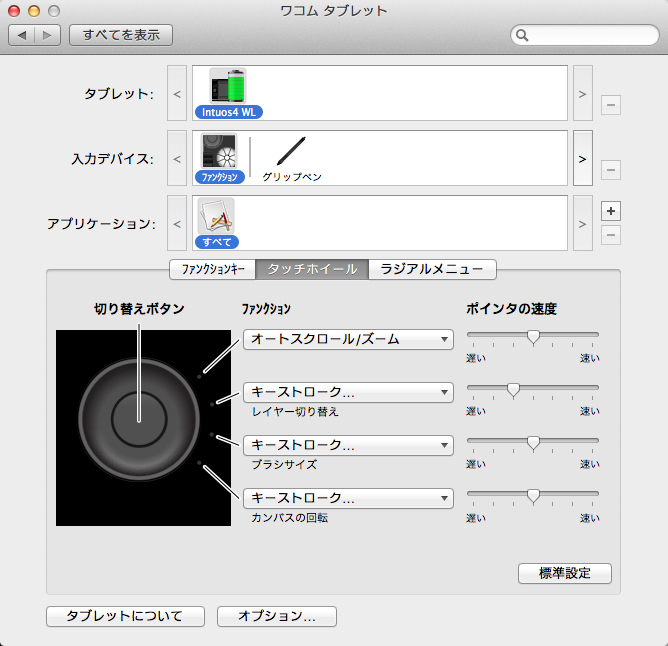Image resolution: width=668 pixels, height=646 pixels.
Task: Open the レイヤー切り替え keystroke dropdown
Action: [x=348, y=393]
